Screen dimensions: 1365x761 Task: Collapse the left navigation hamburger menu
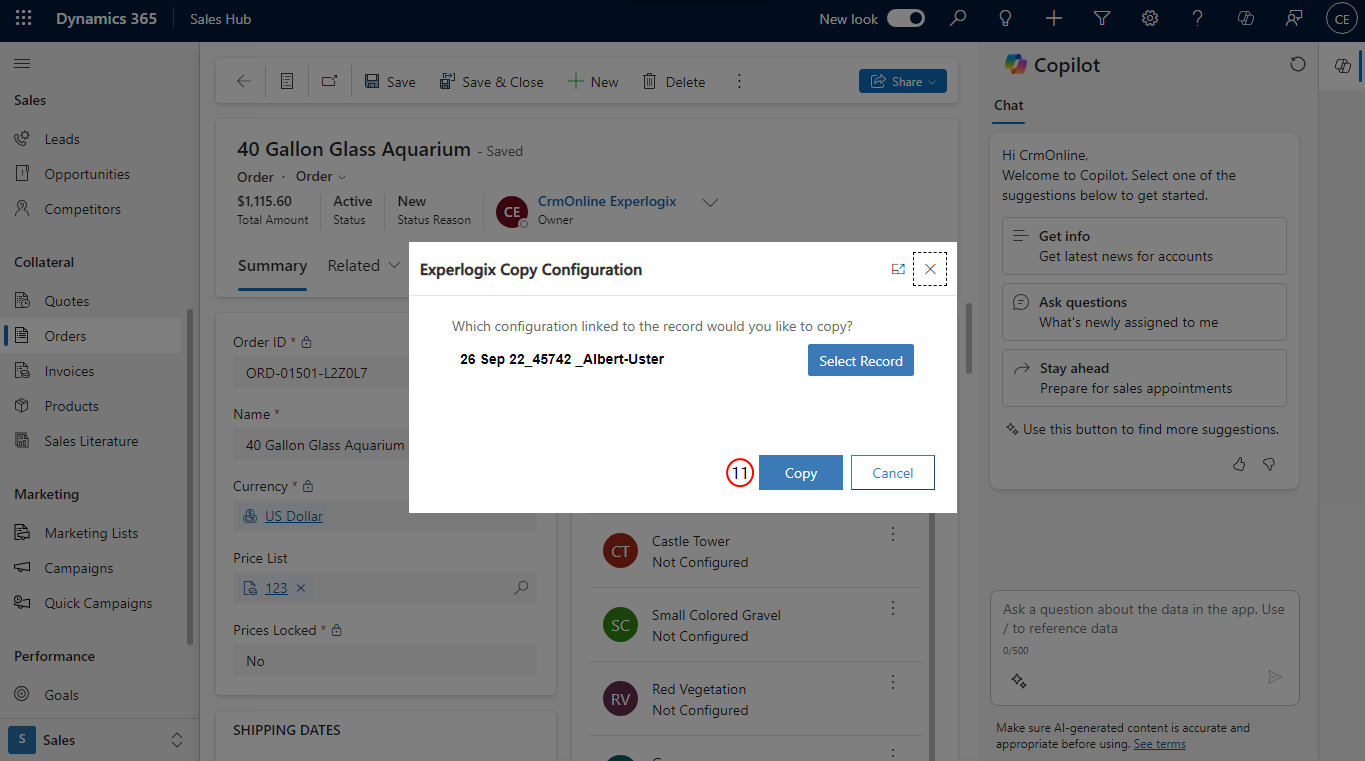coord(22,63)
